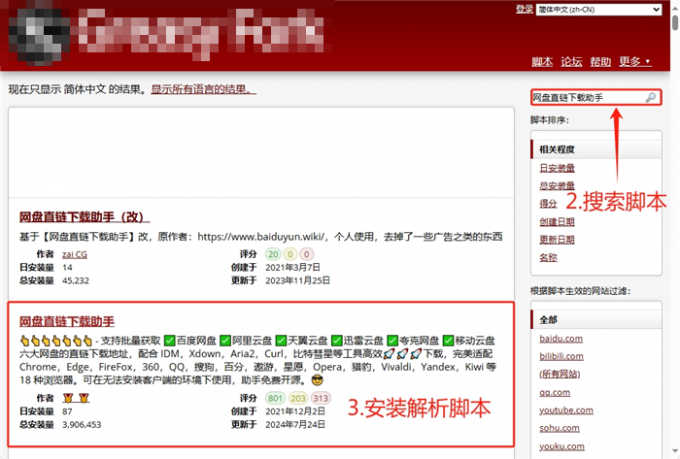Viewport: 680px width, 459px height.
Task: Click the date 2023年11月25日
Action: tap(298, 281)
